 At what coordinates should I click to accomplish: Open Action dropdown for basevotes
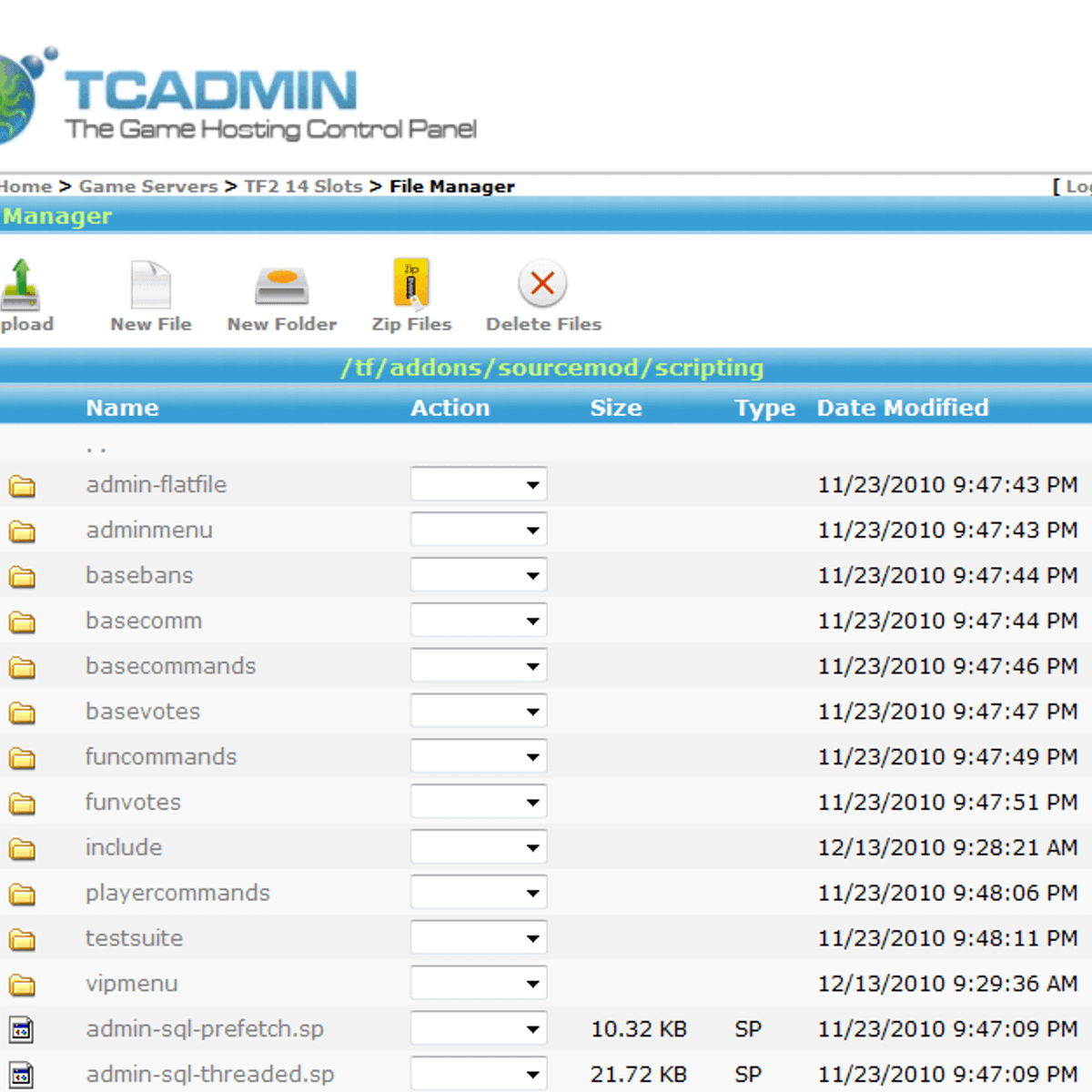click(x=479, y=711)
